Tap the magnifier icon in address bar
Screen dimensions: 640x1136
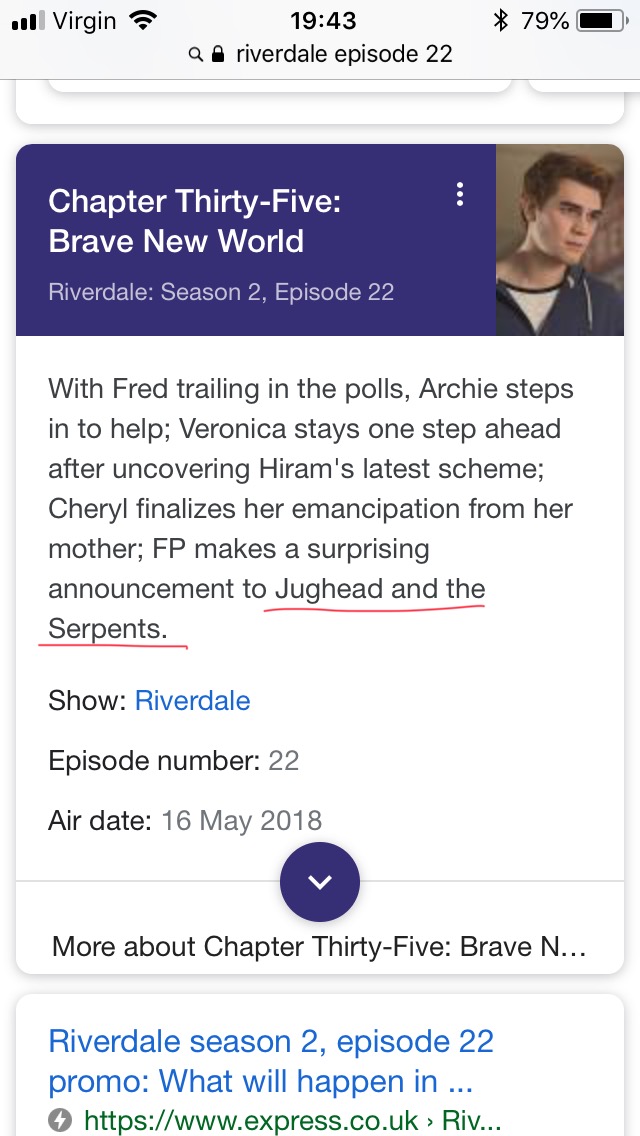[x=196, y=54]
